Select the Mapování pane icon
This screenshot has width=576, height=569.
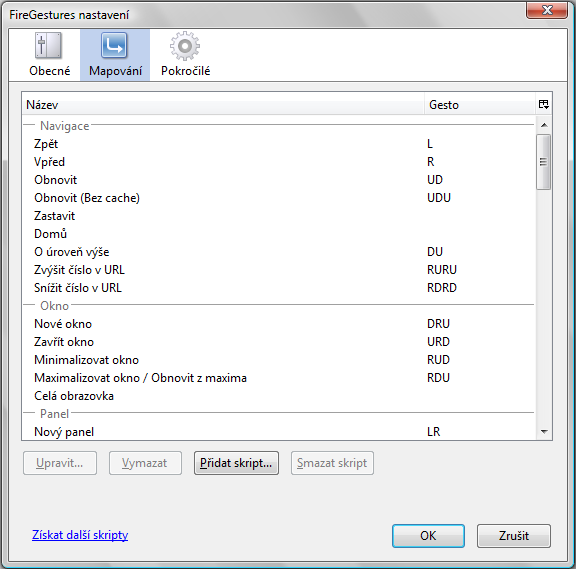pos(115,55)
